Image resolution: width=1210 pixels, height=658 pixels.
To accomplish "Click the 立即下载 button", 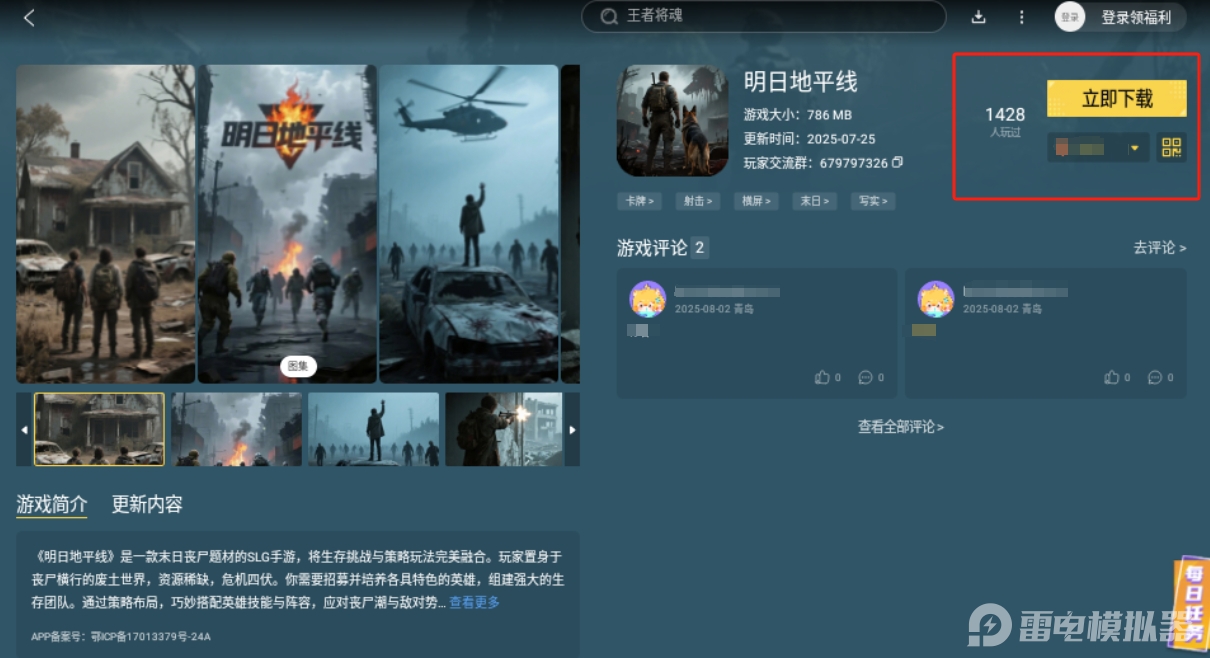I will point(1117,99).
